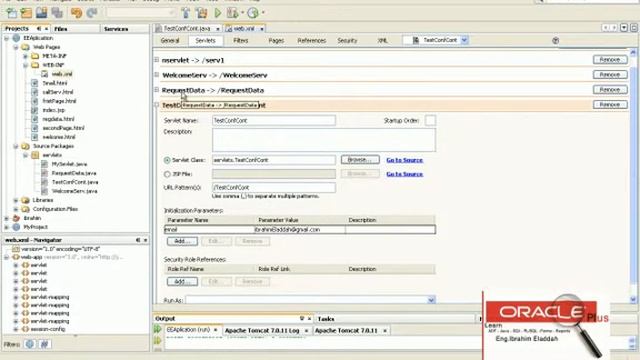This screenshot has height=360, width=640.
Task: Maximize the editor window with corner icon
Action: tap(633, 28)
